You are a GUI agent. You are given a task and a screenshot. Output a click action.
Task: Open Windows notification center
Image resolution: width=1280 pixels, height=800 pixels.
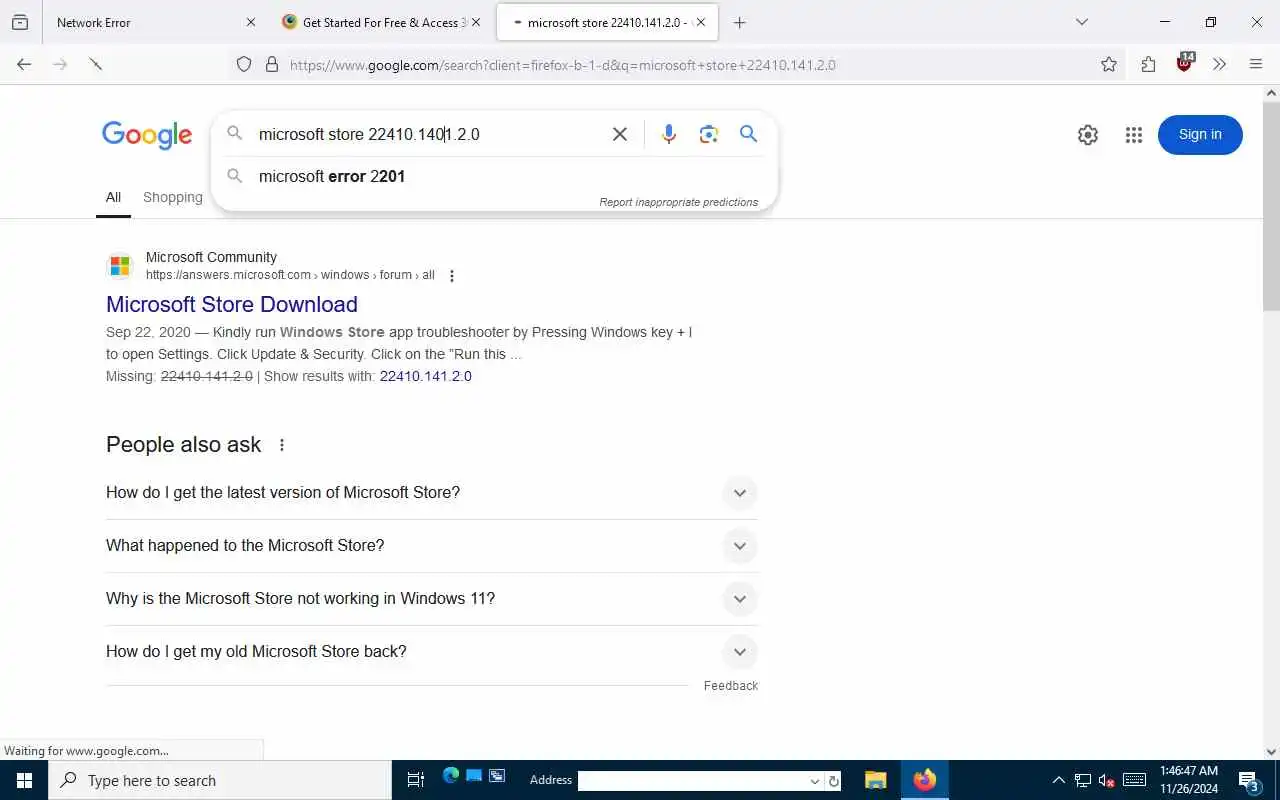point(1248,780)
